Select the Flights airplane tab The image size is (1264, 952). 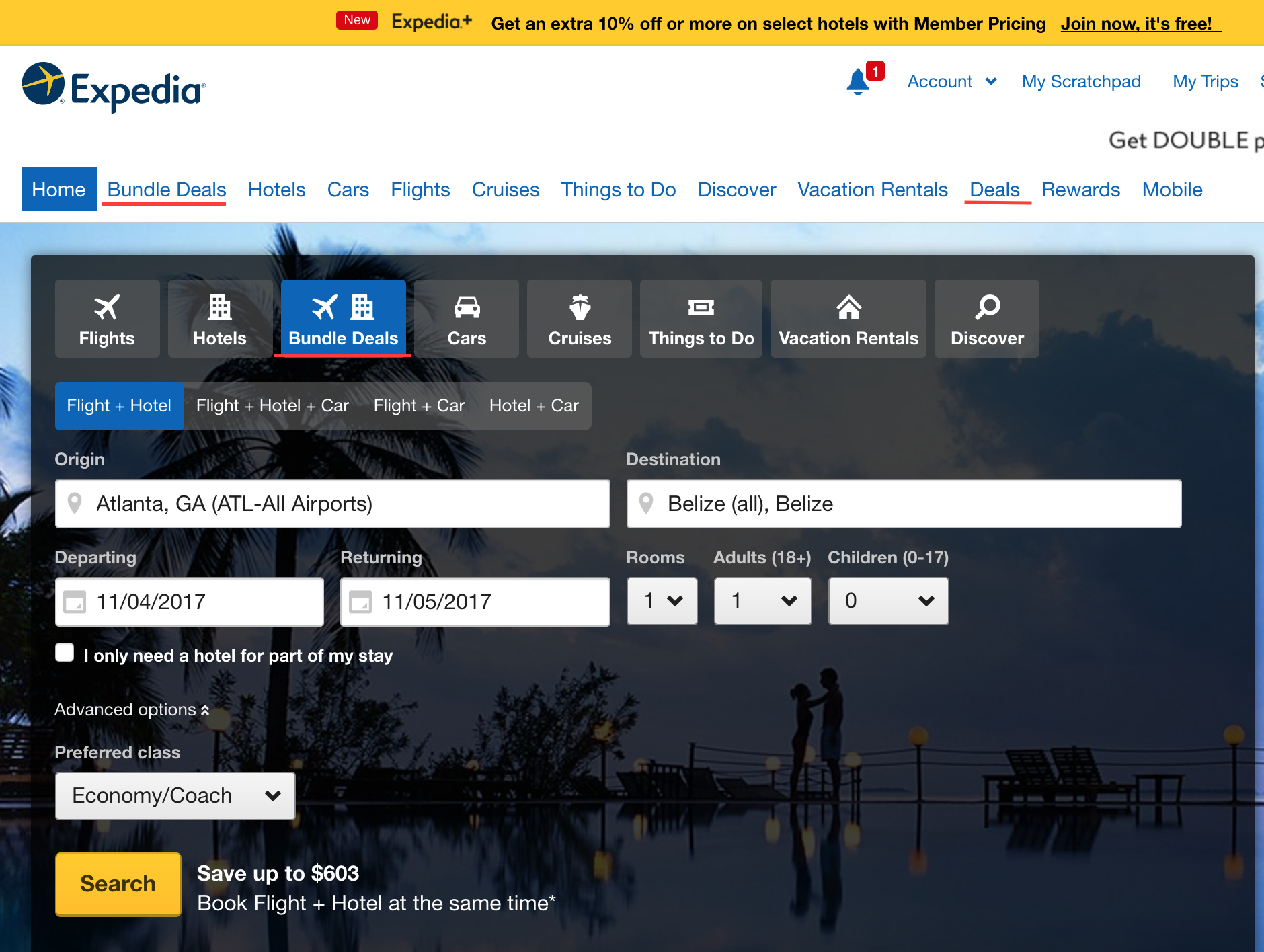[107, 319]
